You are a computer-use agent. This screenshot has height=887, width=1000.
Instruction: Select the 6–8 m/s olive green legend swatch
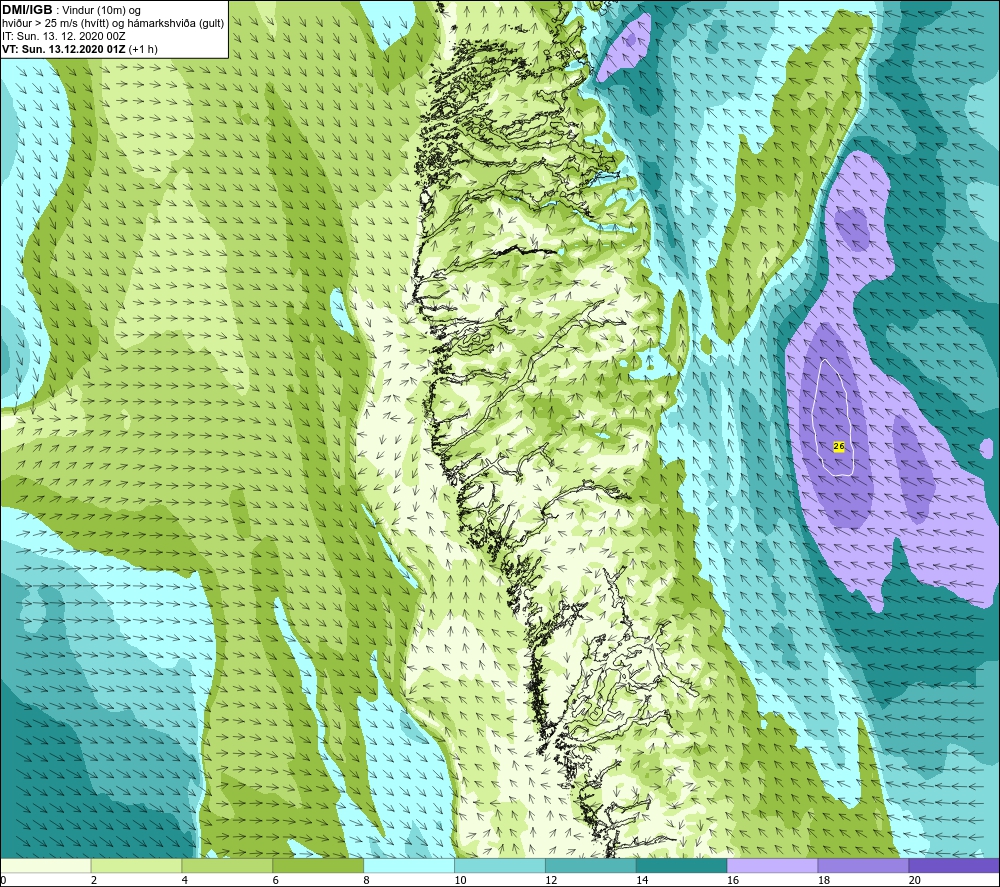pos(318,866)
